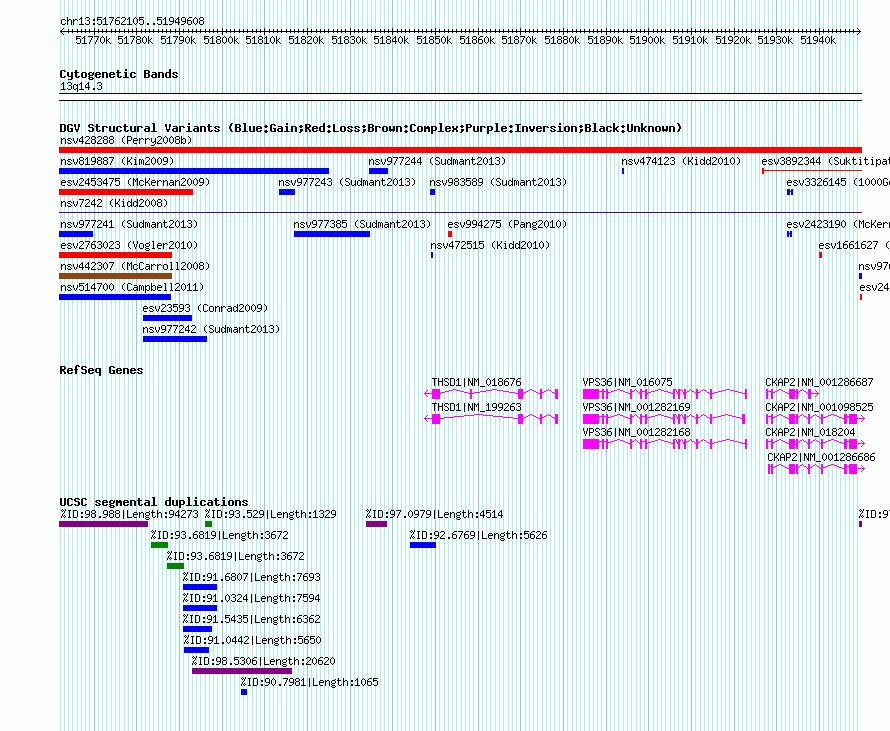Select the 51850k ruler position label
Screen dimensions: 890x731
[x=434, y=40]
